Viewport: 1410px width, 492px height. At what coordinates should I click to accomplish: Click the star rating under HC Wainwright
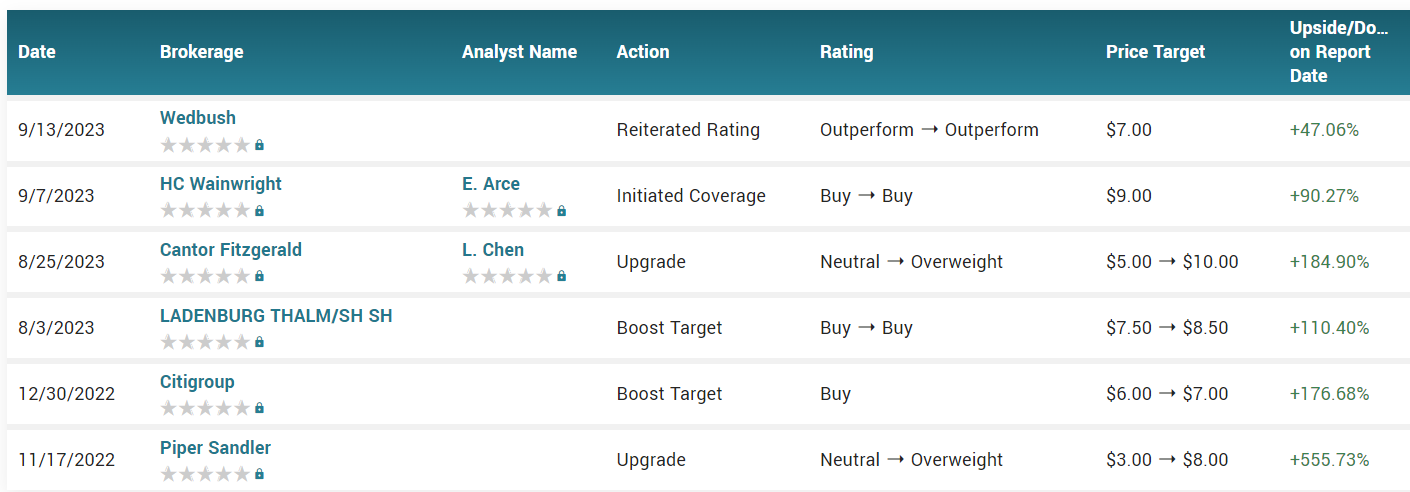[x=205, y=211]
